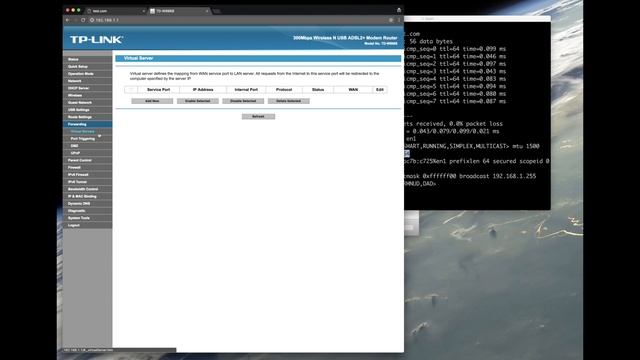640x360 pixels.
Task: Click the 192.168.1.1 address bar
Action: click(237, 20)
